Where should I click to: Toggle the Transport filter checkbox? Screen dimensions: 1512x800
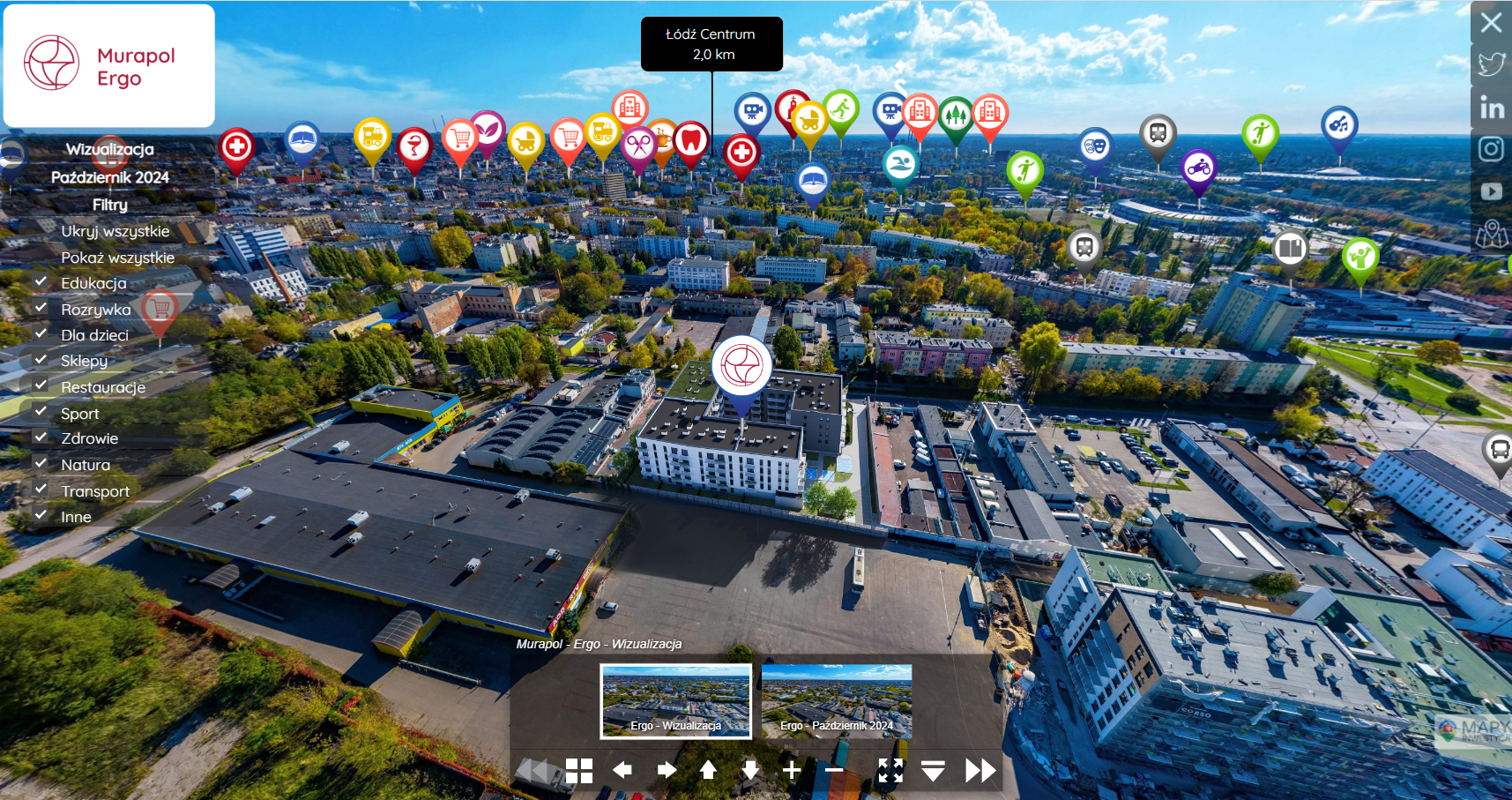click(x=41, y=490)
